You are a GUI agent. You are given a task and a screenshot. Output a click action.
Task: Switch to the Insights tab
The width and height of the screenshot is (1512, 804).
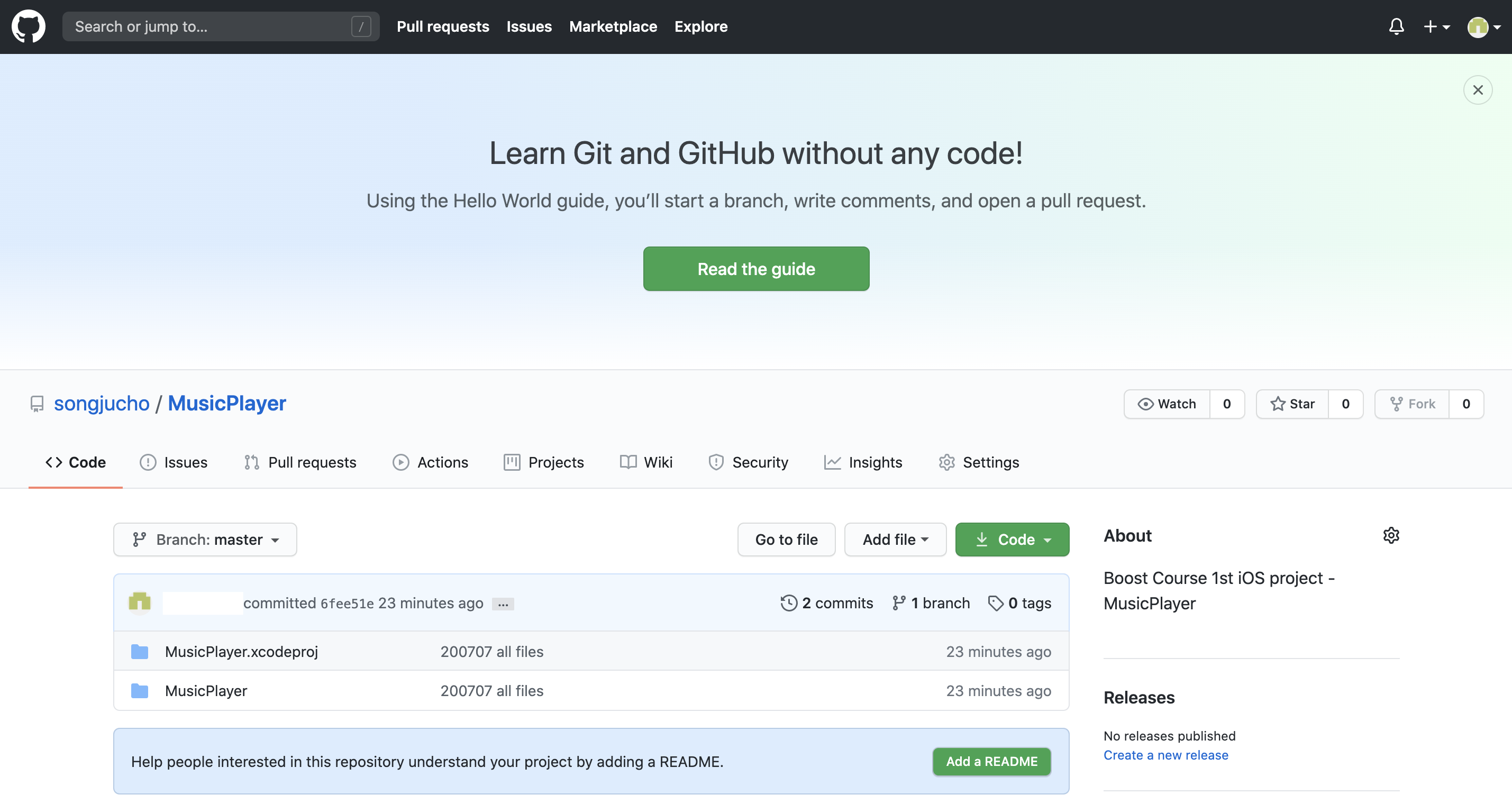pyautogui.click(x=863, y=462)
